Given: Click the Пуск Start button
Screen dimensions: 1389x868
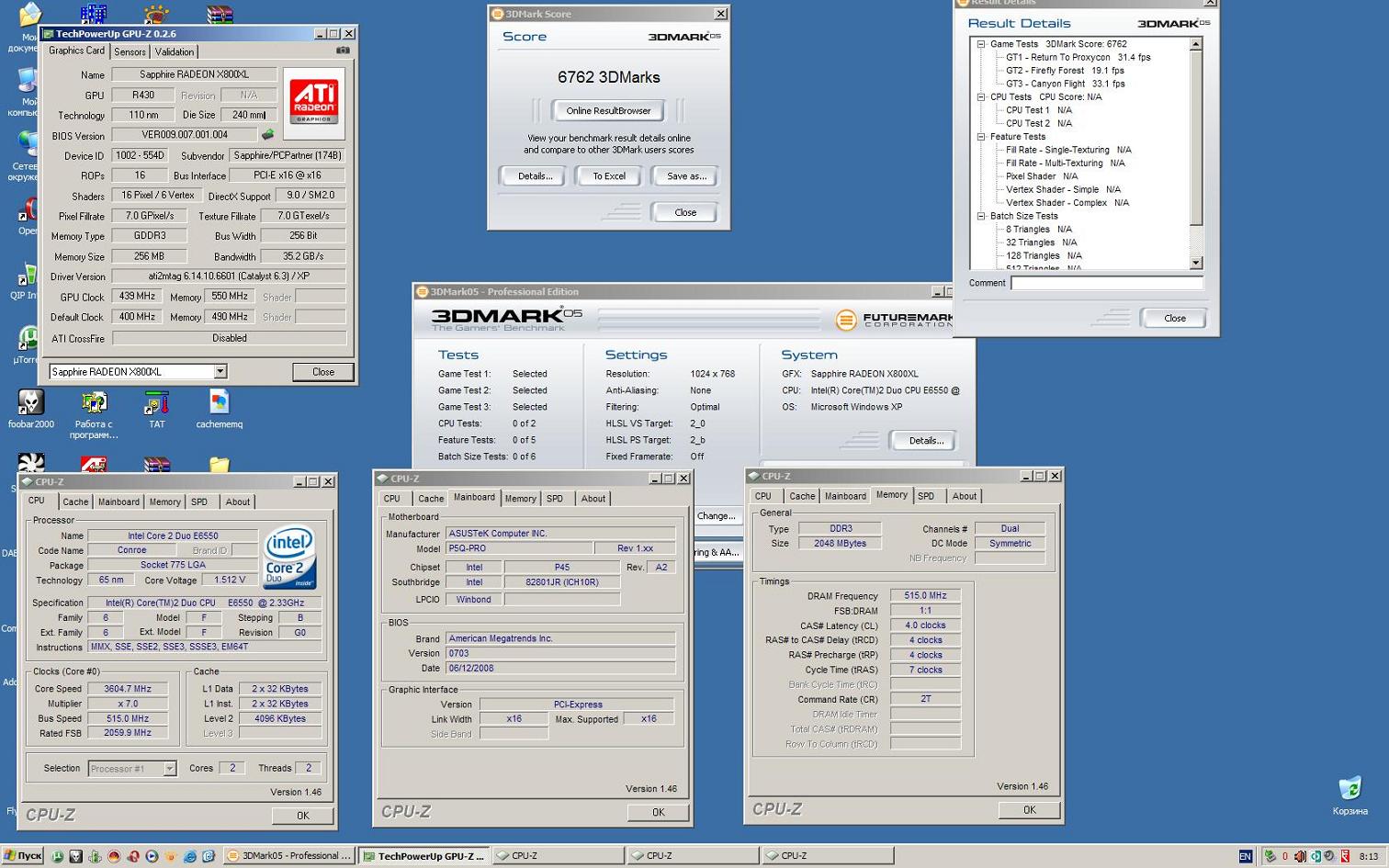Looking at the screenshot, I should tap(23, 856).
